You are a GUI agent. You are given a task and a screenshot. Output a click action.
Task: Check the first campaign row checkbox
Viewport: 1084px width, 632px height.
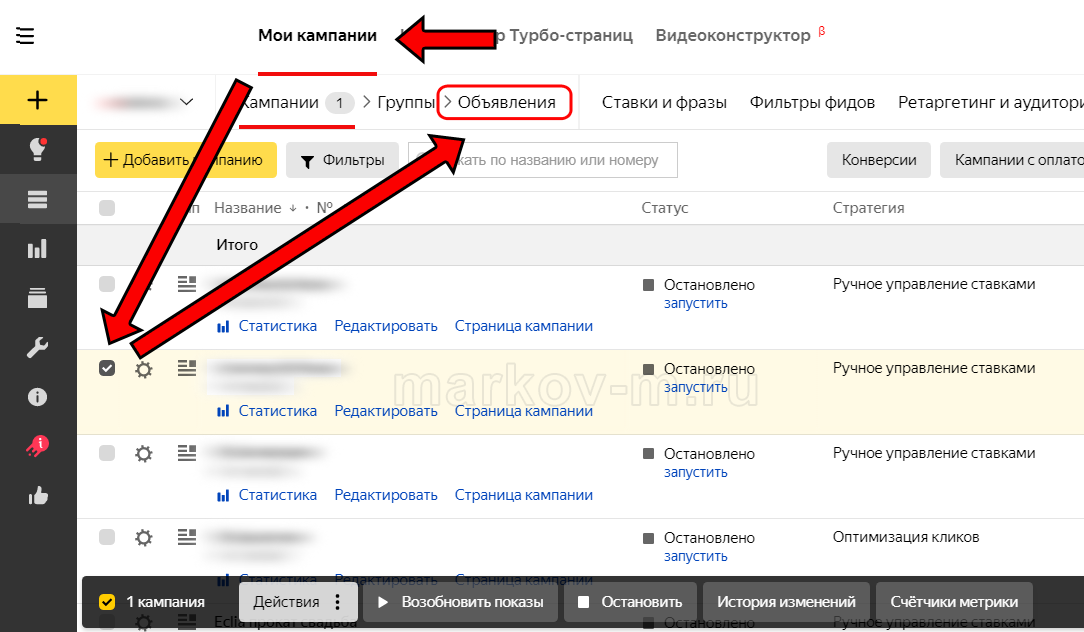(x=107, y=284)
